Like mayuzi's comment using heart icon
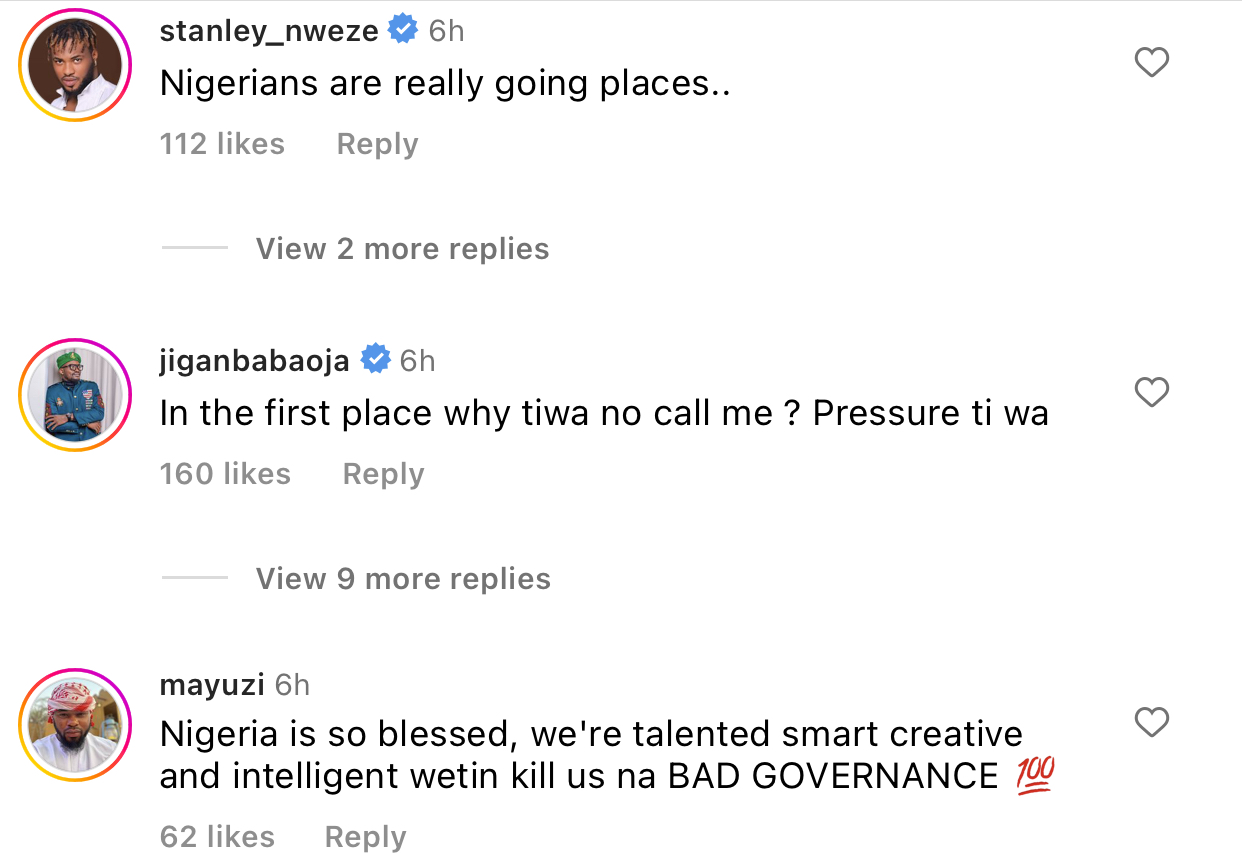 tap(1153, 722)
